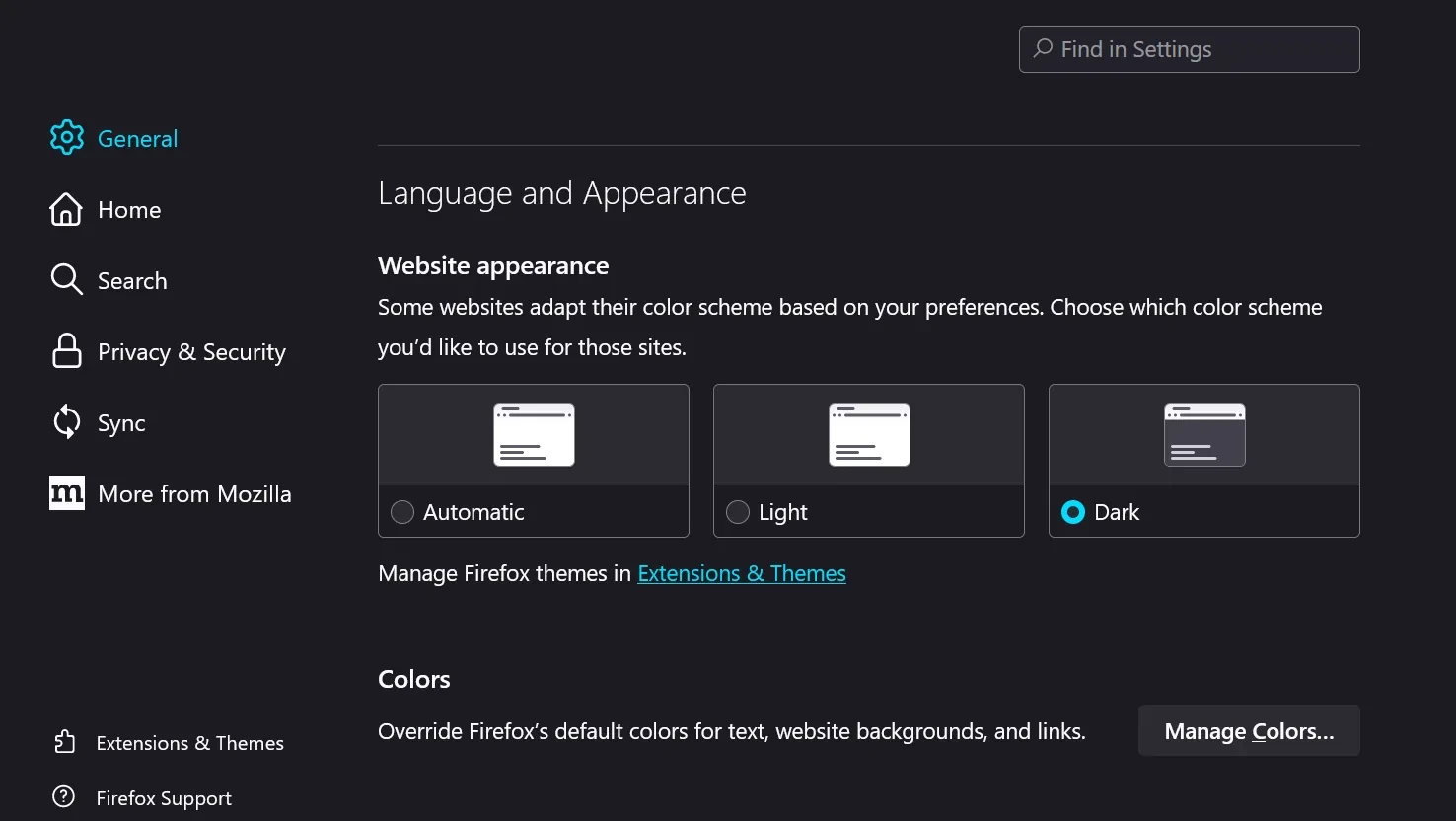Click the Dark theme preview thumbnail
The image size is (1456, 821).
pyautogui.click(x=1204, y=434)
